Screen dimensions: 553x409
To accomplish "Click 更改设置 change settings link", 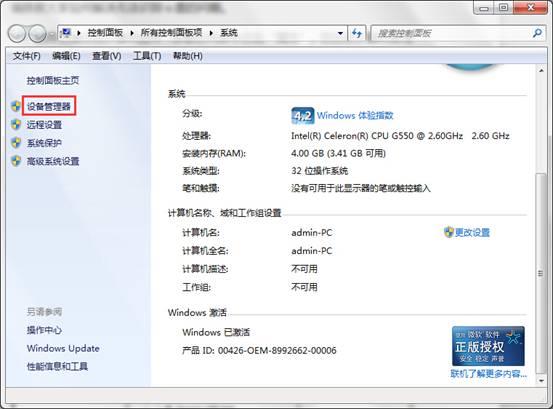I will coord(472,232).
